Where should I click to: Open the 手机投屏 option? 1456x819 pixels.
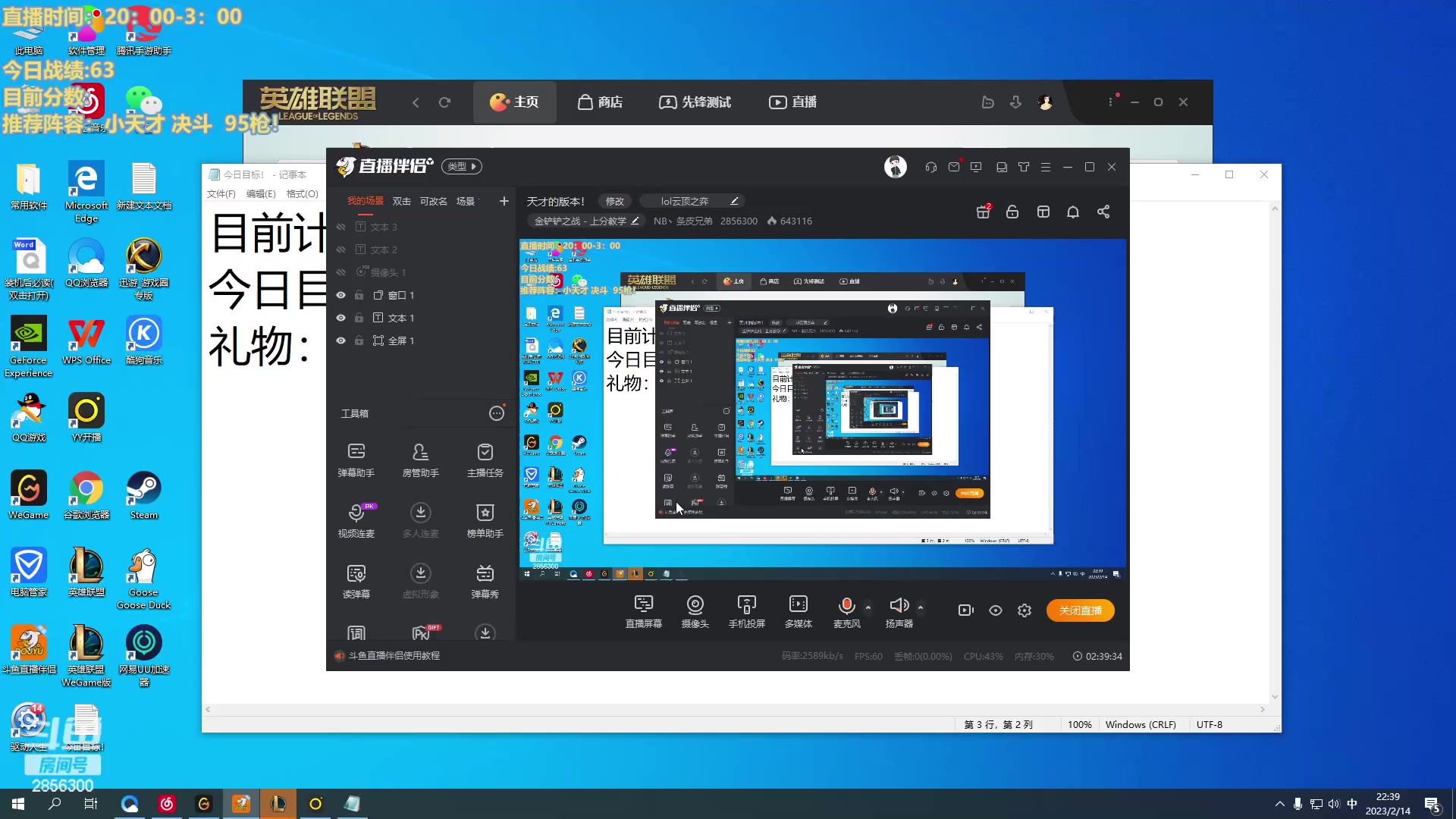click(746, 611)
